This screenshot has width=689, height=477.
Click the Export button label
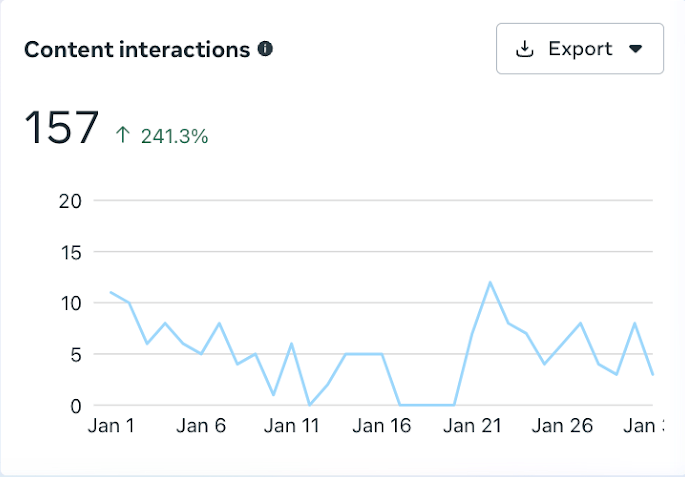point(580,49)
